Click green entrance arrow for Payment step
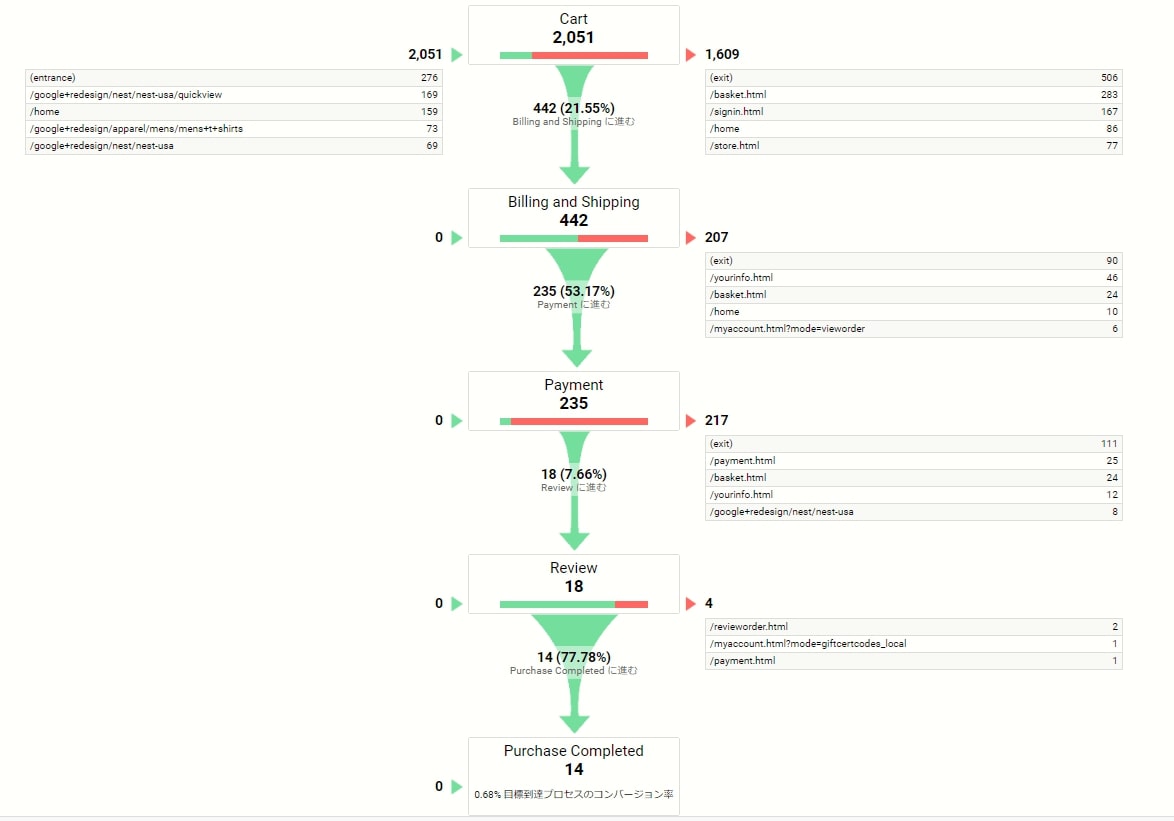 (x=457, y=421)
